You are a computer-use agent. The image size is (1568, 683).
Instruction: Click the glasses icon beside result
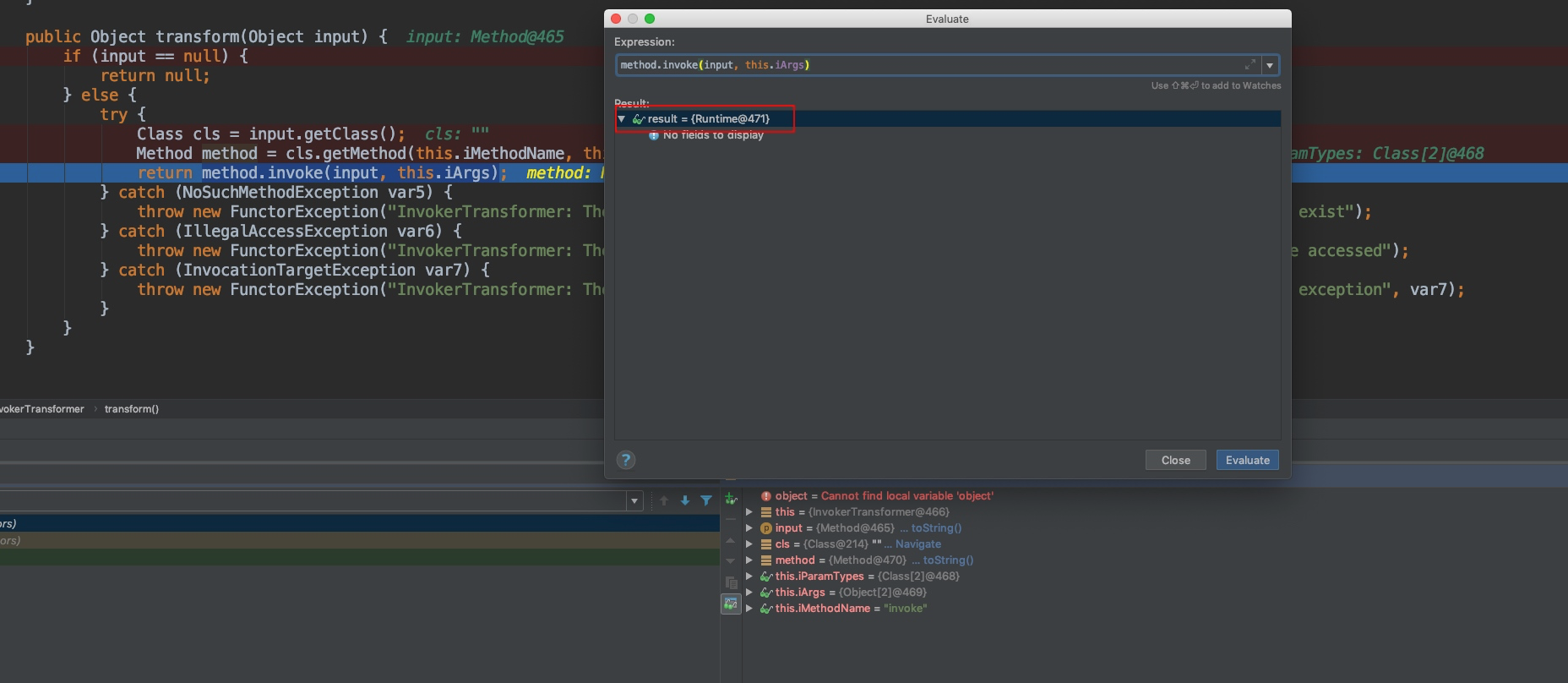pyautogui.click(x=639, y=119)
